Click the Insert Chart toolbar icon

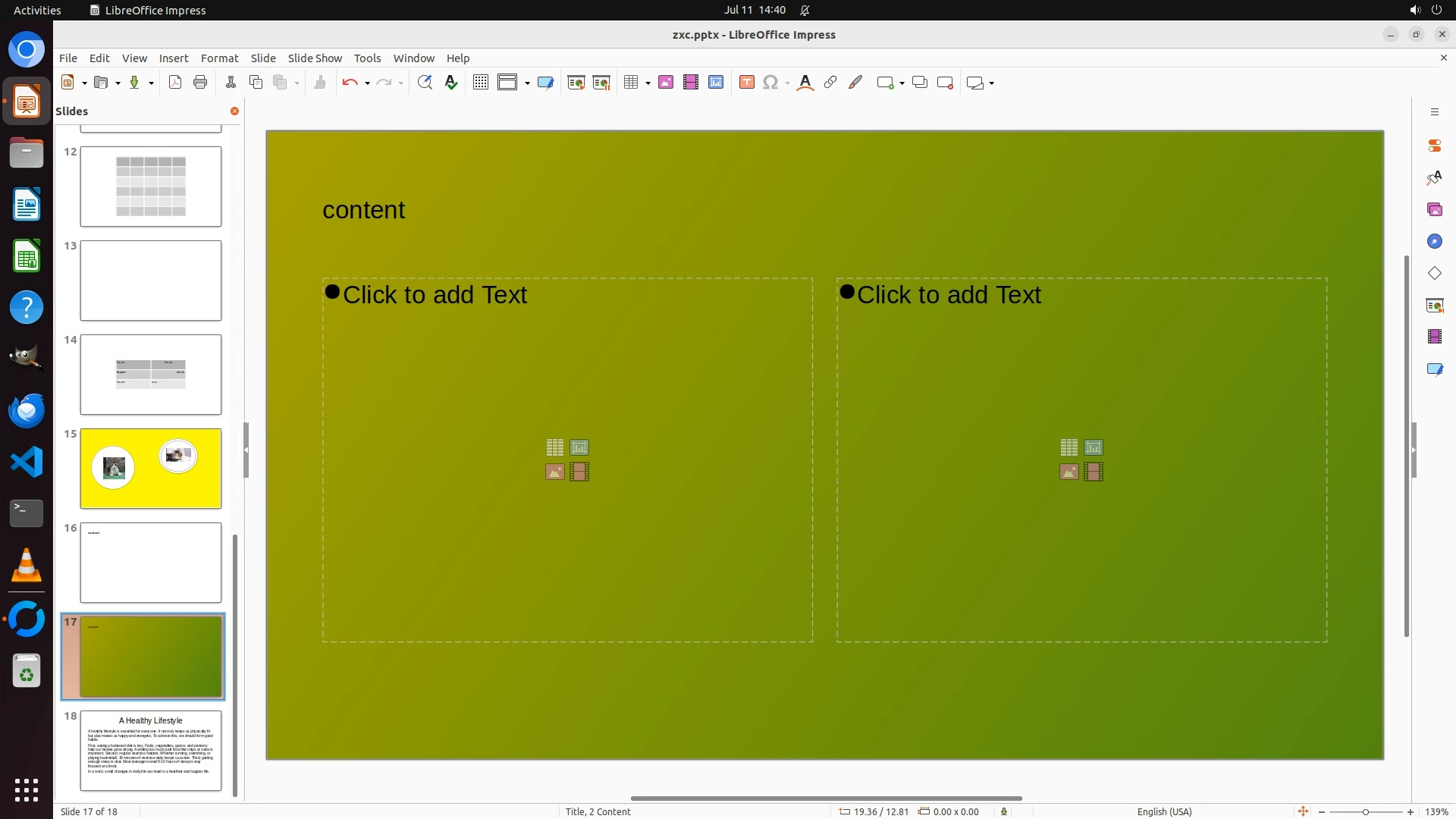[716, 83]
